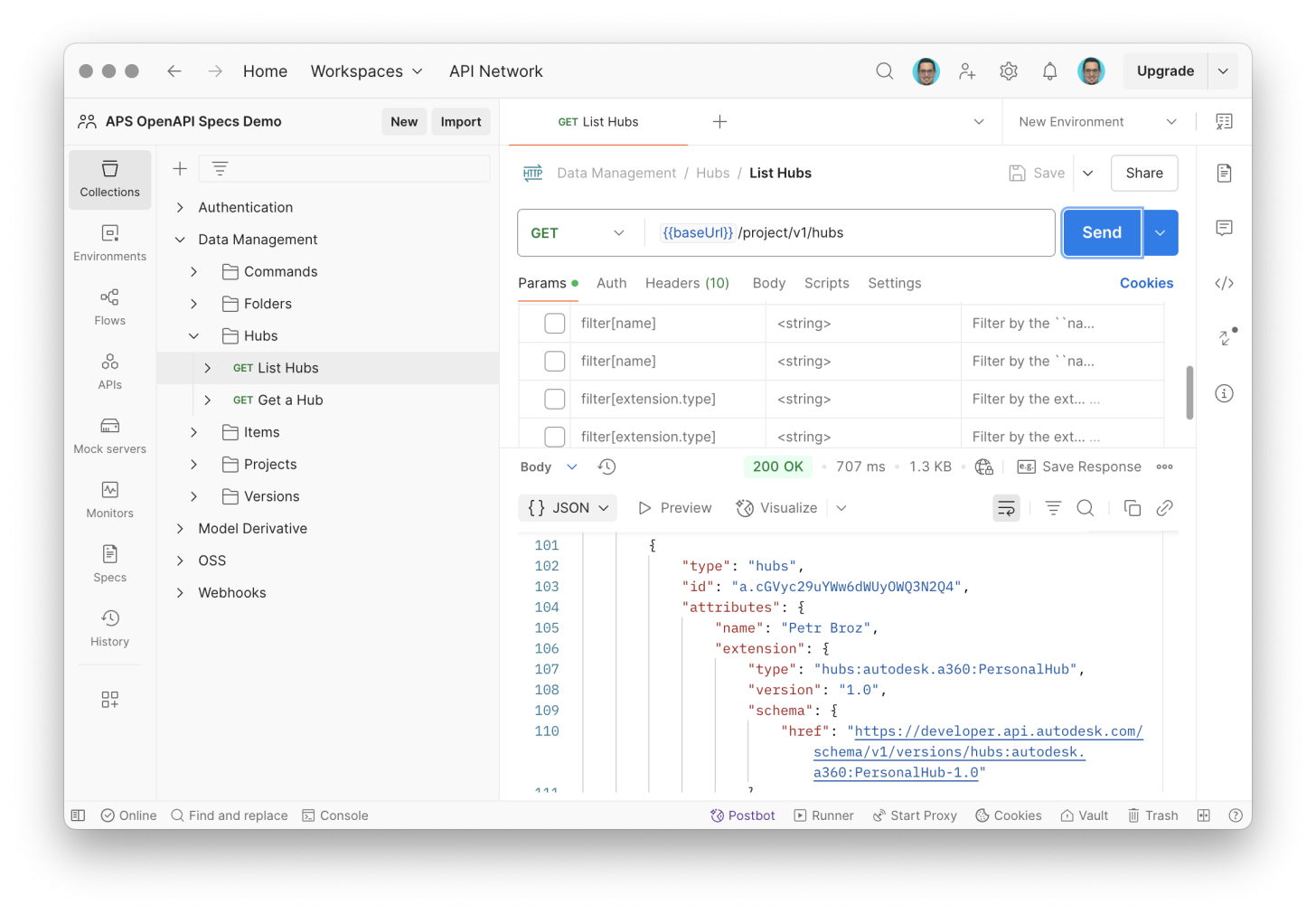Collapse the Data Management folder
This screenshot has width=1316, height=914.
tap(180, 240)
